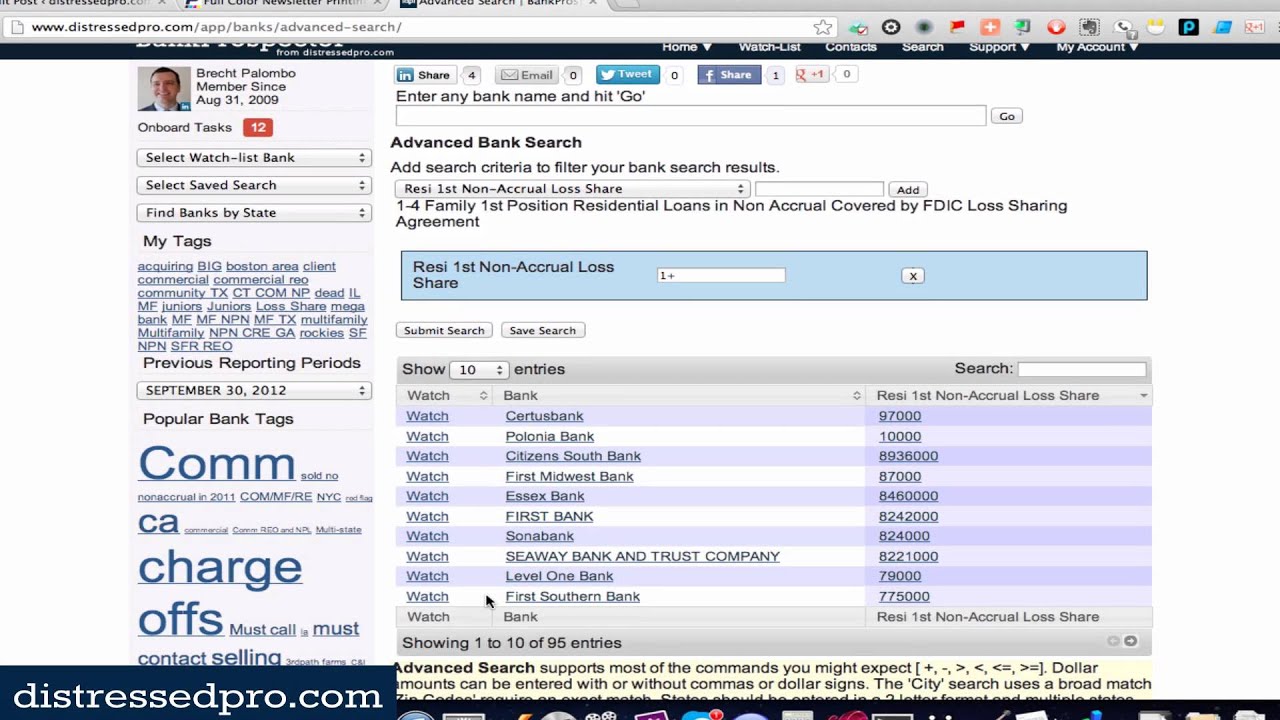Open SEAWAY BANK AND TRUST COMPANY link
1280x720 pixels.
(642, 556)
